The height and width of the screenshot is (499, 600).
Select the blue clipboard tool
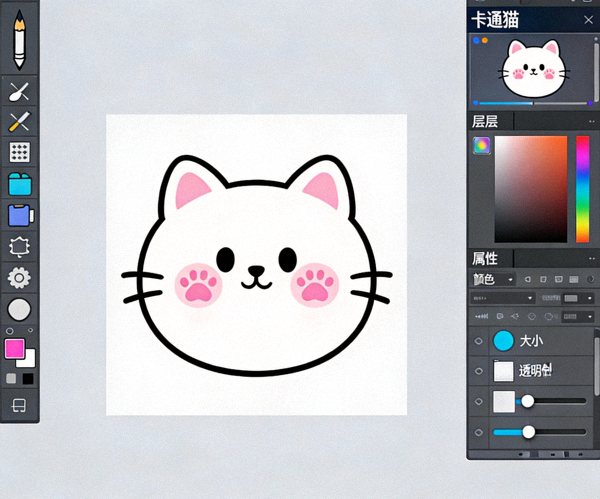point(20,215)
